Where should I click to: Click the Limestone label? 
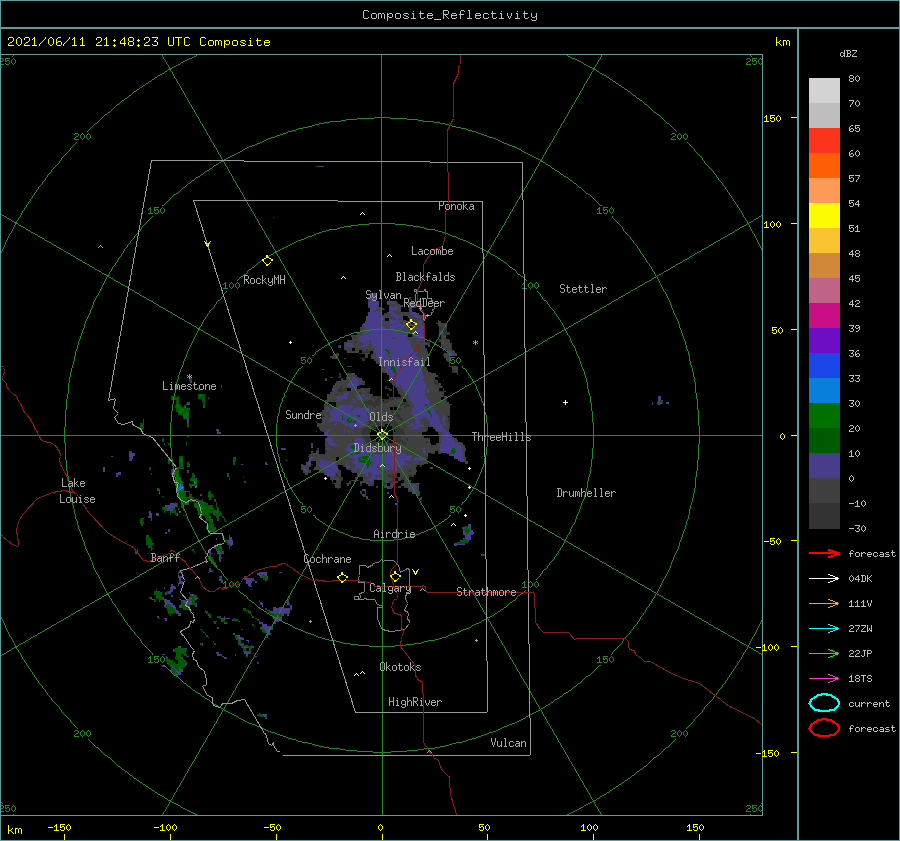tap(189, 386)
